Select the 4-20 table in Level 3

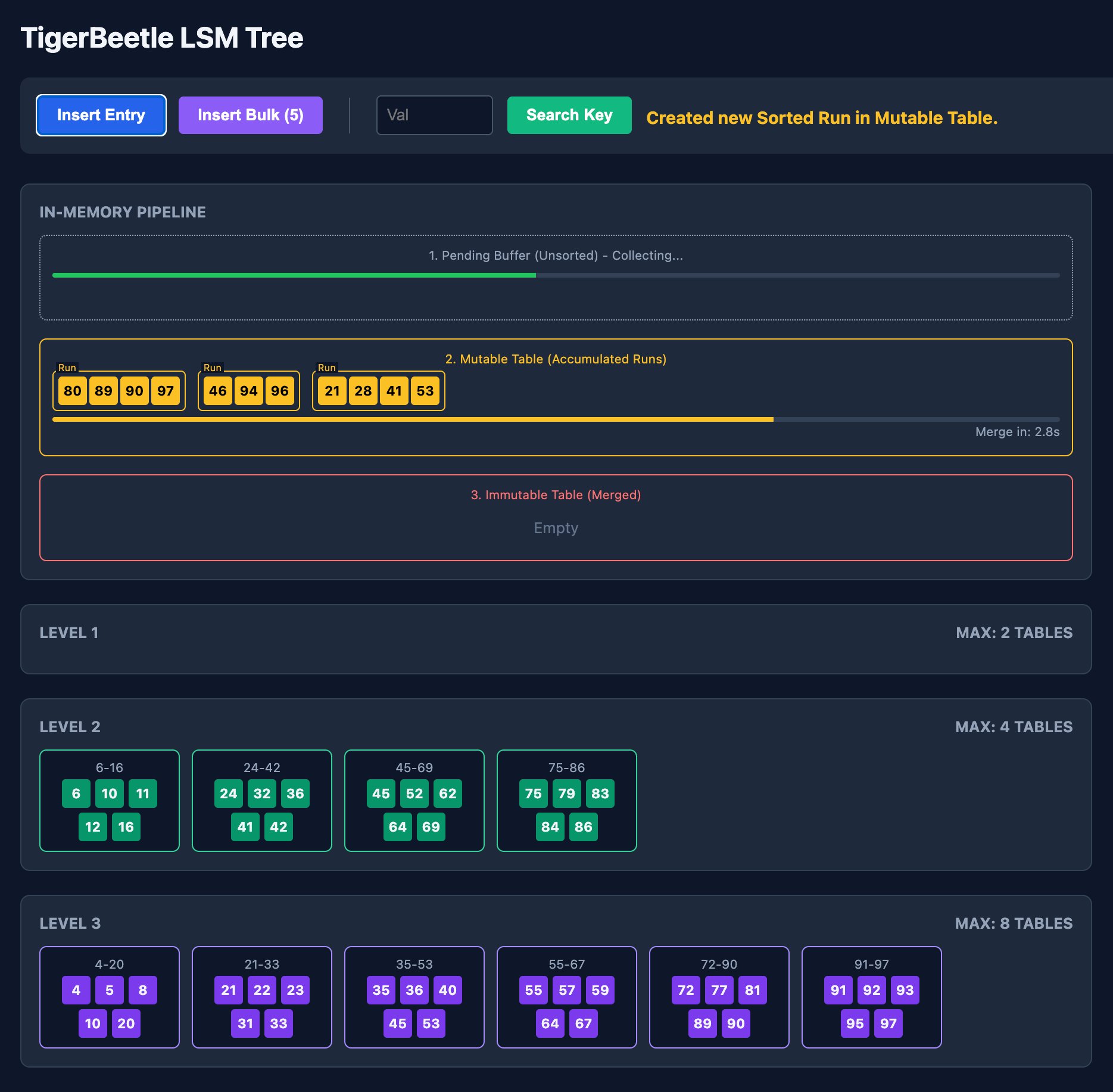pyautogui.click(x=109, y=997)
